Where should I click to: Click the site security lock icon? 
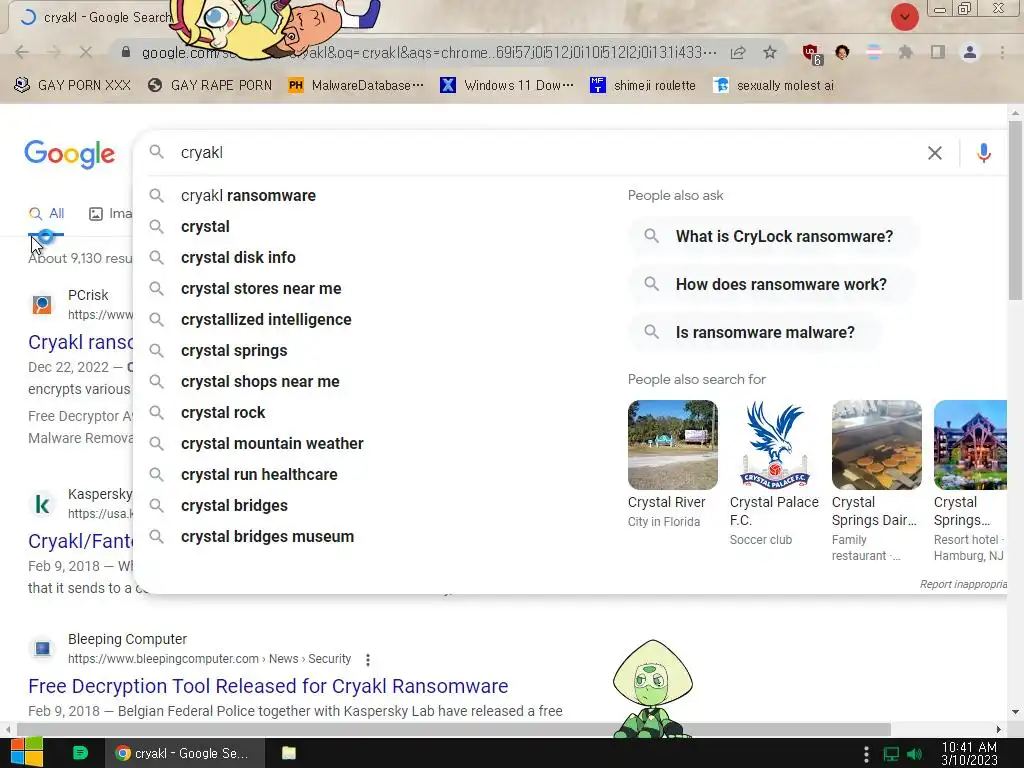pos(126,52)
